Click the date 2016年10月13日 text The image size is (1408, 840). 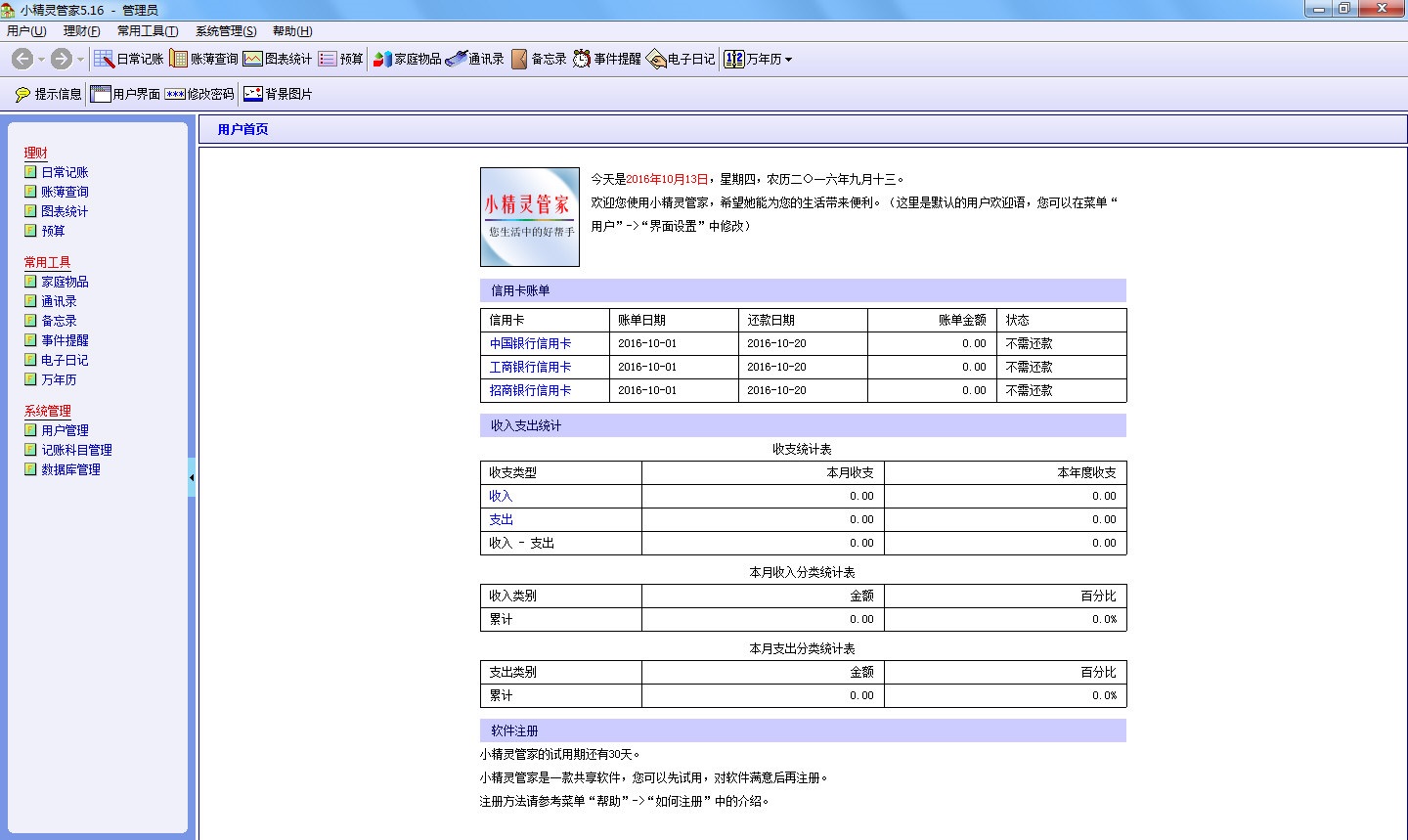point(667,179)
